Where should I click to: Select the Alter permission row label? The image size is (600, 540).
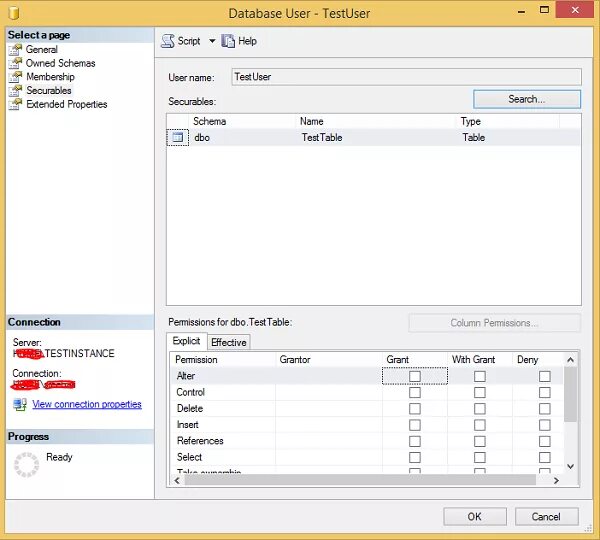pos(186,376)
